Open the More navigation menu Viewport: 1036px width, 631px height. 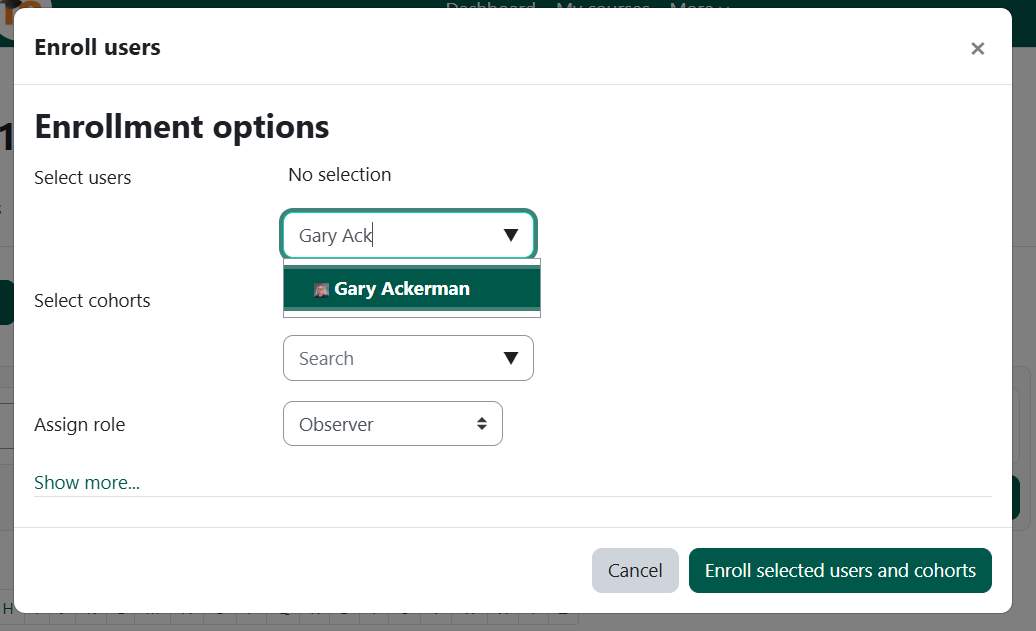(x=697, y=6)
